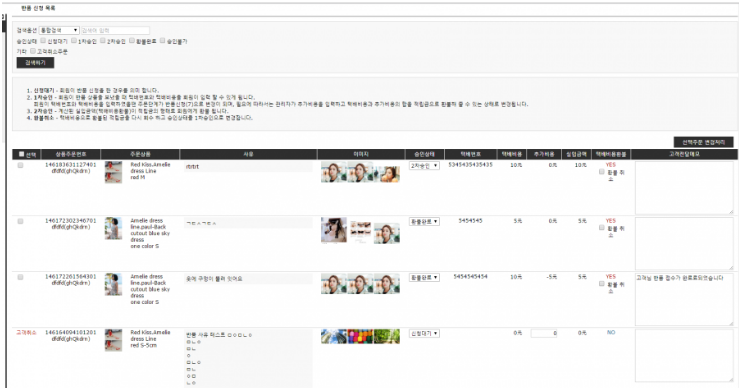Click the 선택주문 변경처리 button
The height and width of the screenshot is (391, 740).
click(704, 142)
